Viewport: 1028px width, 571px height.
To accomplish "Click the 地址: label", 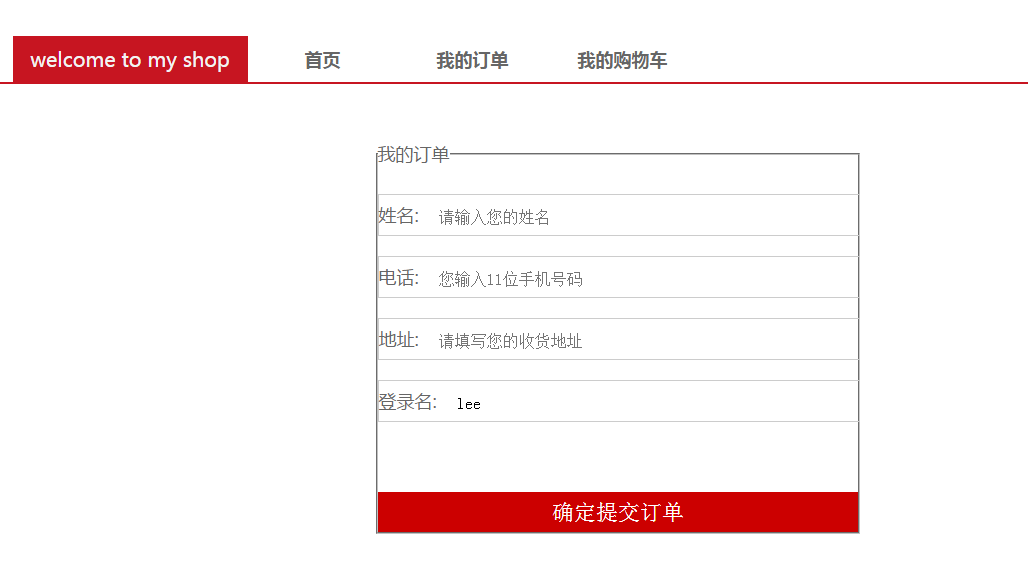I will pyautogui.click(x=399, y=340).
